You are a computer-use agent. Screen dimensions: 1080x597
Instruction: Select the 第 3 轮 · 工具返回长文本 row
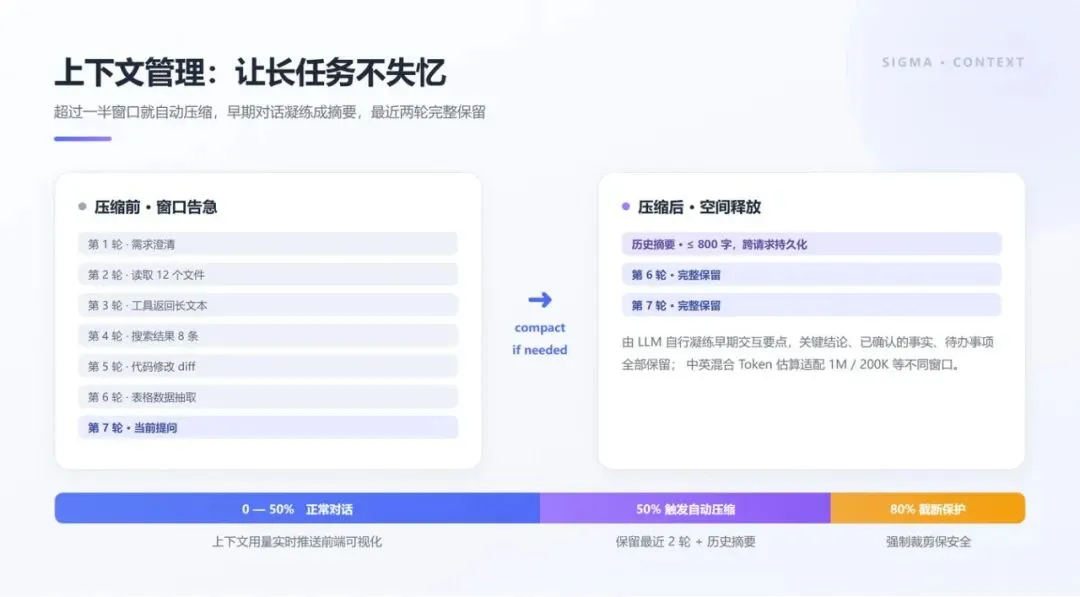[268, 305]
